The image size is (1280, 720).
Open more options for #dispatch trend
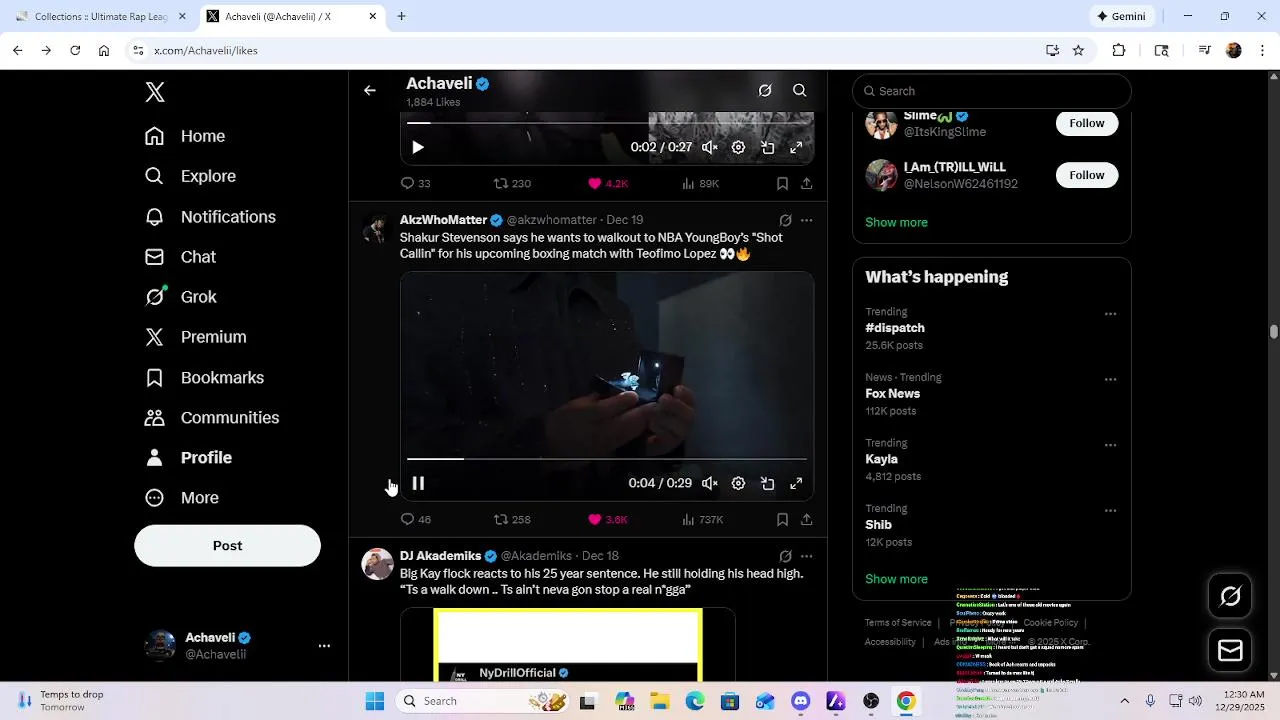(1110, 314)
